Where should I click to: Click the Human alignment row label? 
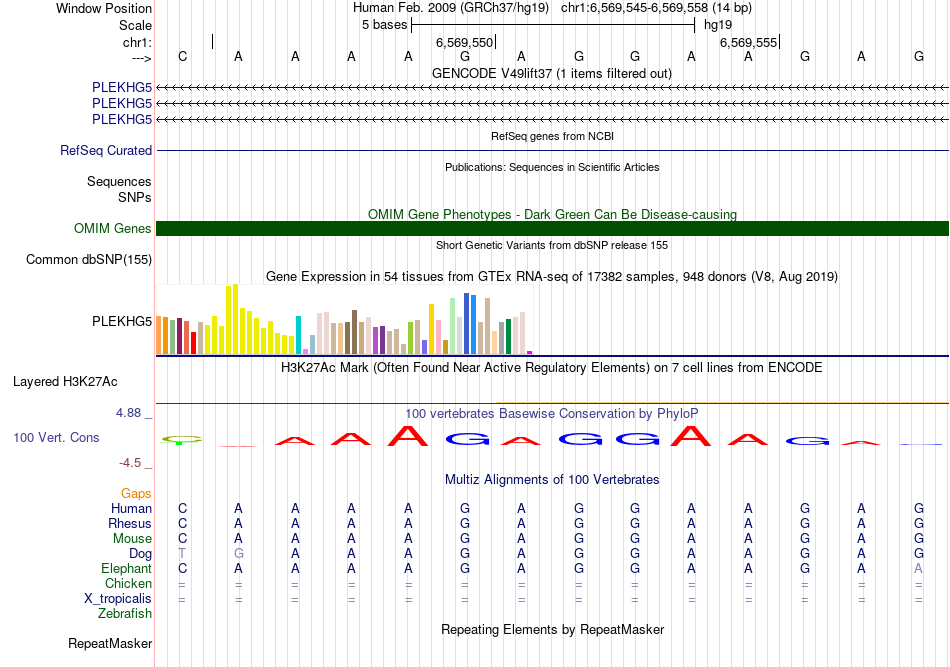(x=131, y=508)
